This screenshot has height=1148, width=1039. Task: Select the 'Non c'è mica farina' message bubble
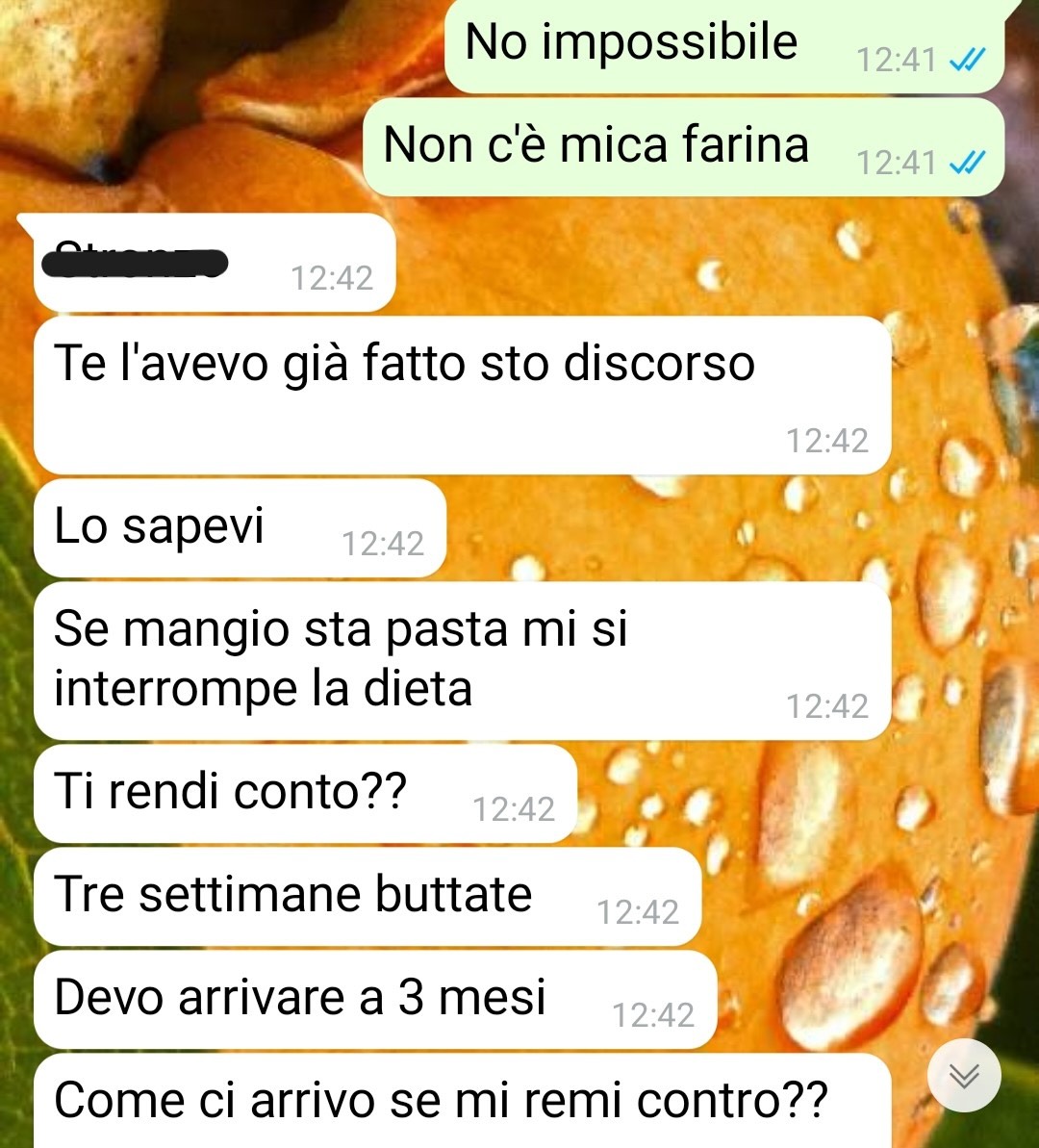coord(683,147)
